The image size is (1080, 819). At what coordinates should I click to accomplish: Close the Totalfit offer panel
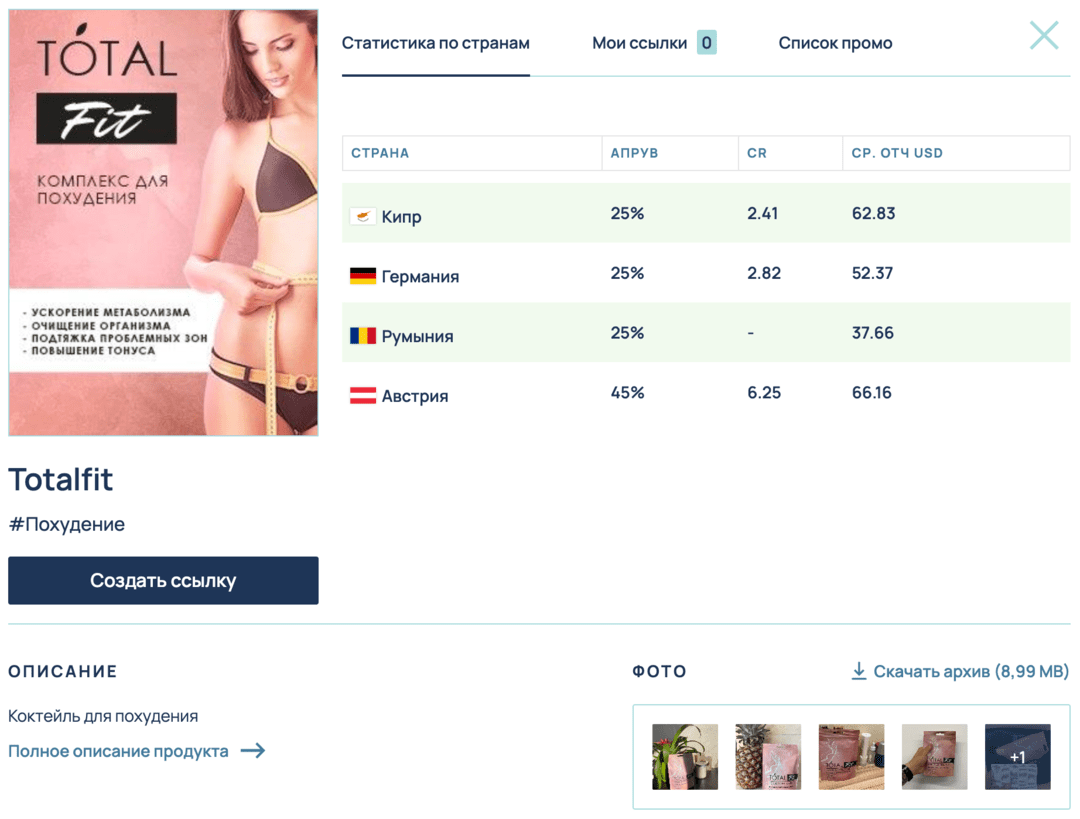point(1043,35)
